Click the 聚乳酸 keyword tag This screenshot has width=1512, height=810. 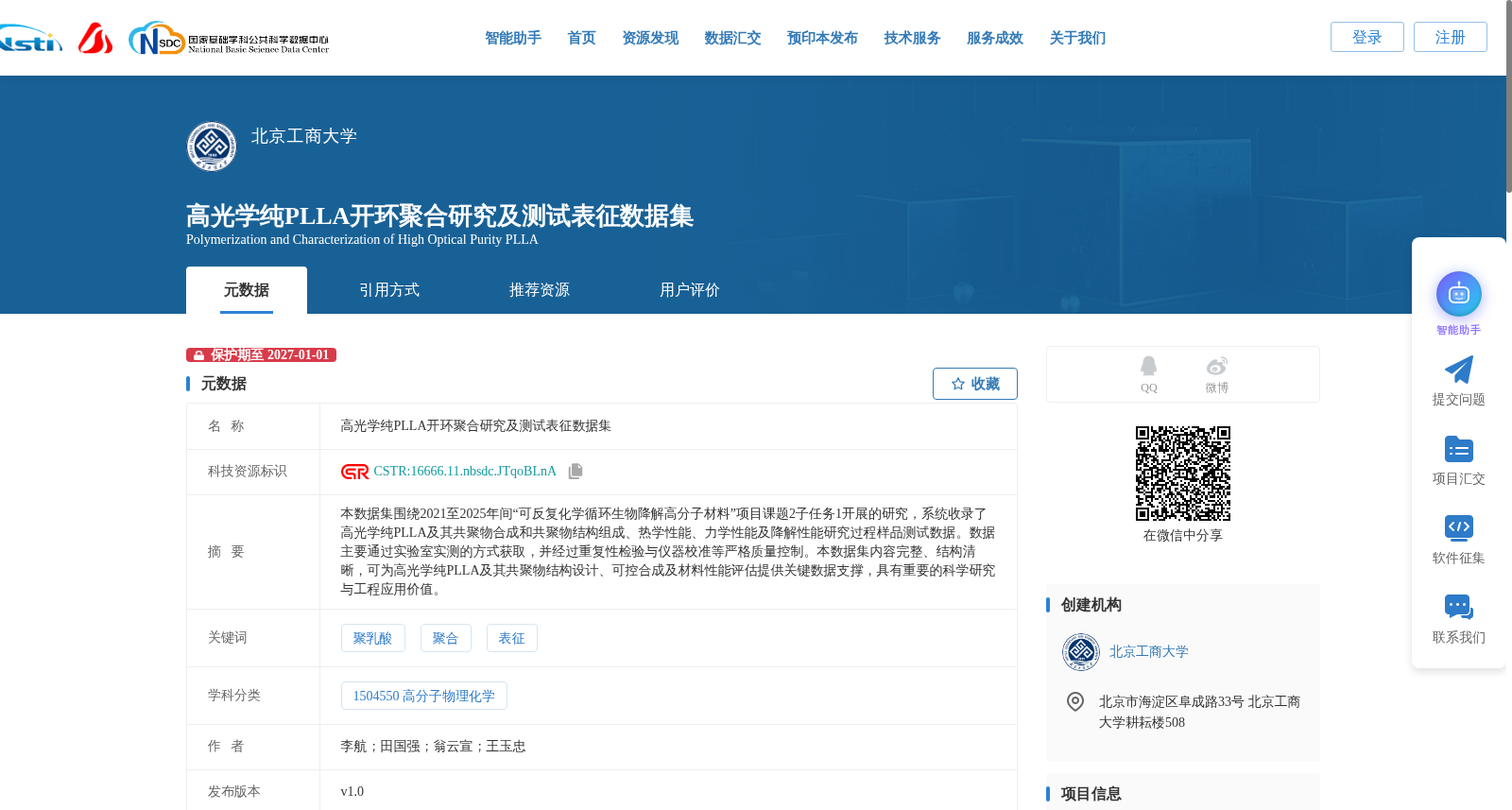[372, 638]
